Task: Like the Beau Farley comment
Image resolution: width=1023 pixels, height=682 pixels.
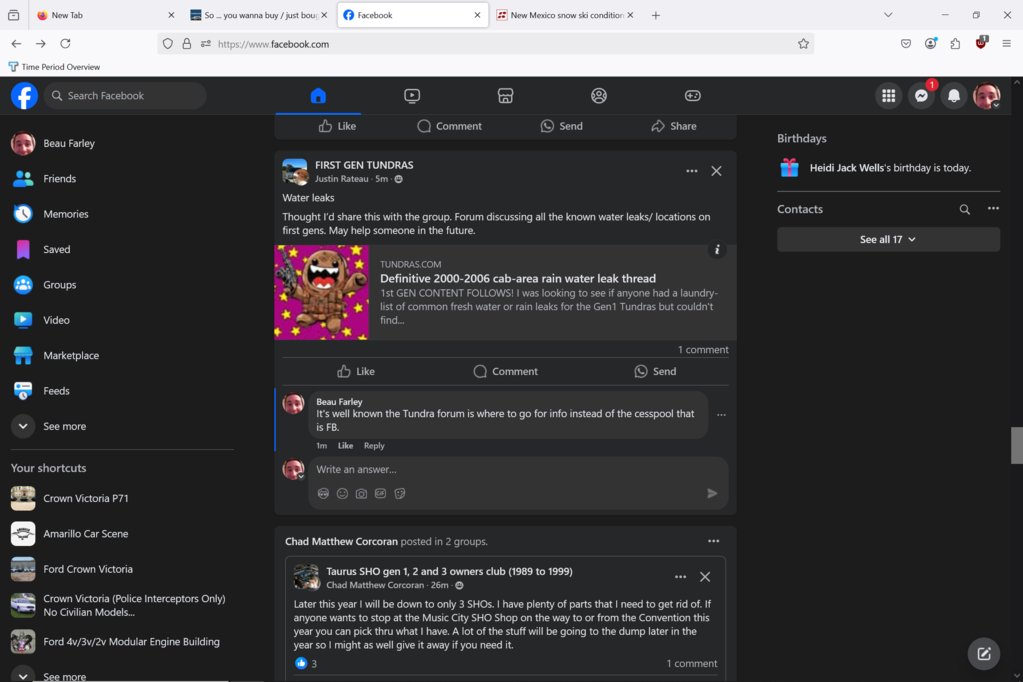Action: click(x=345, y=446)
